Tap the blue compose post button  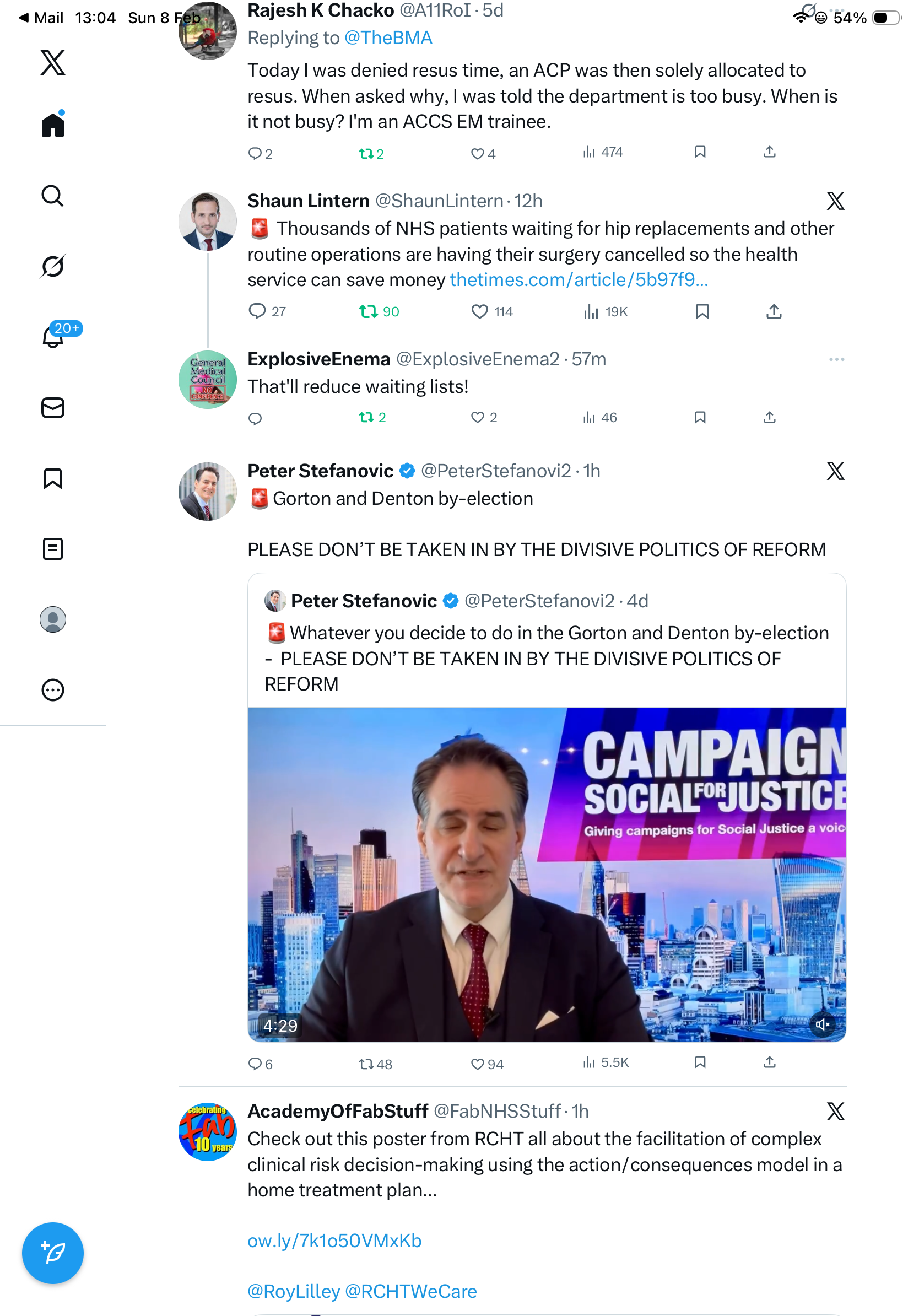[53, 1253]
